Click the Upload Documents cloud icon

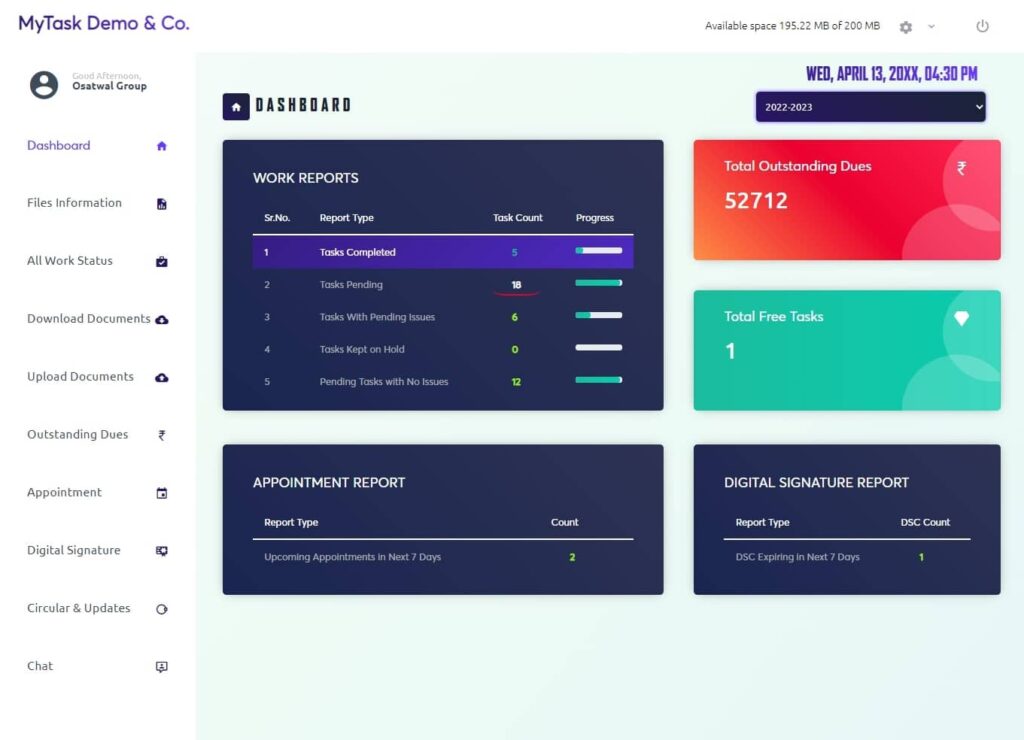[162, 378]
